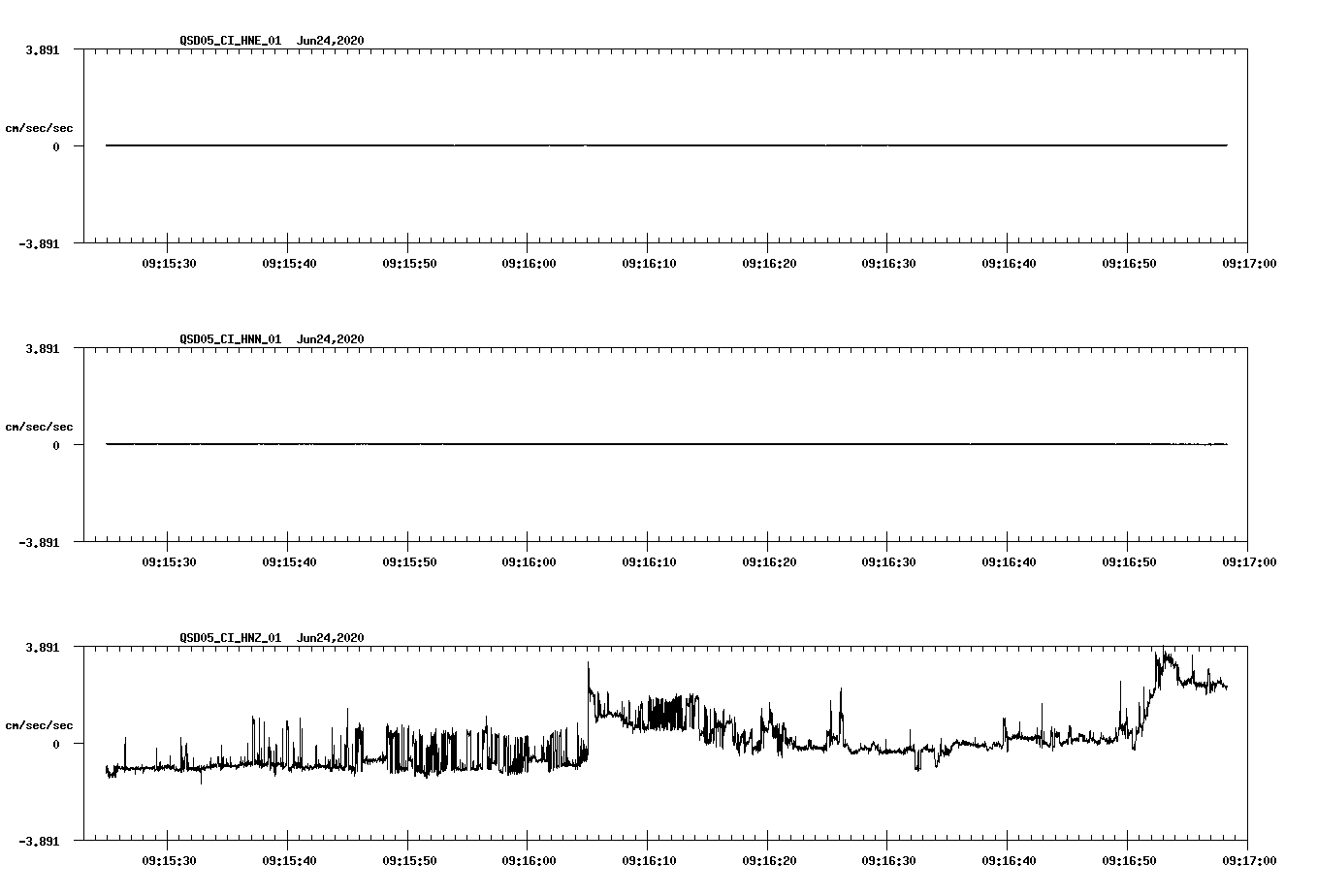Click the 3.891 upper limit on HNN plot
The image size is (1317, 896).
[42, 348]
